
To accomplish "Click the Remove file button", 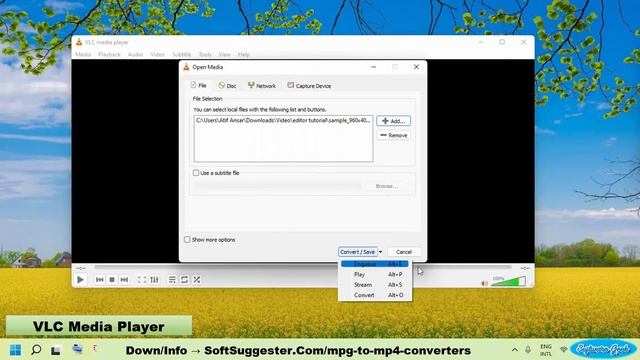I will (393, 135).
